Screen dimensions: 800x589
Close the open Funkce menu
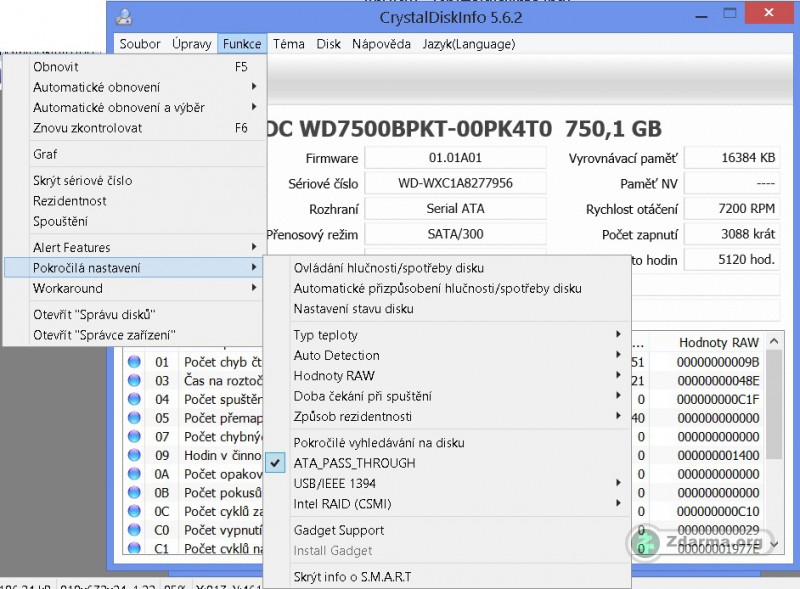tap(242, 44)
